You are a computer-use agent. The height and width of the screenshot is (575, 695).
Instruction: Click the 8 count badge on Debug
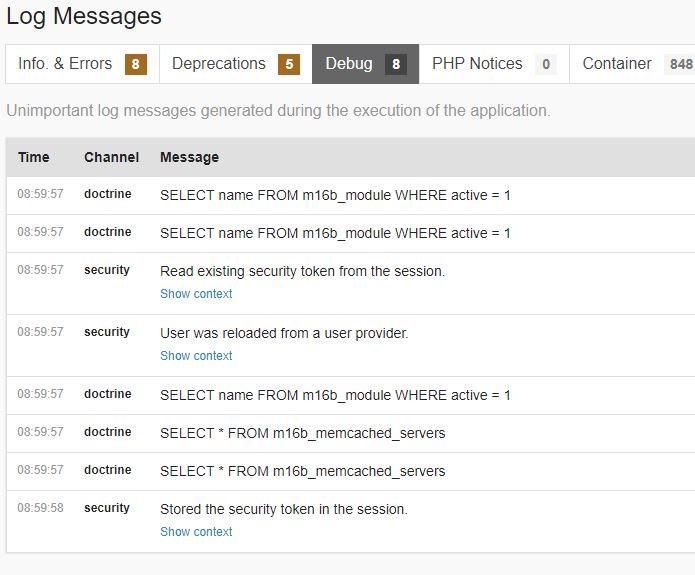click(x=396, y=65)
